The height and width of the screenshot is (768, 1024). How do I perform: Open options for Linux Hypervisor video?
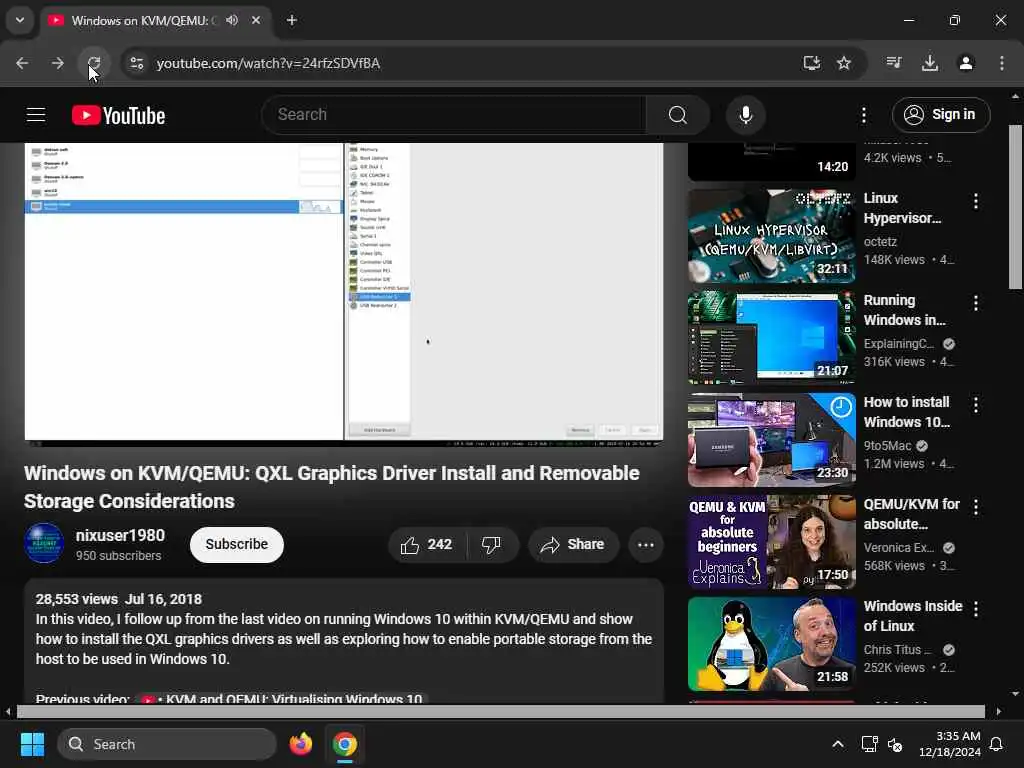(x=976, y=201)
